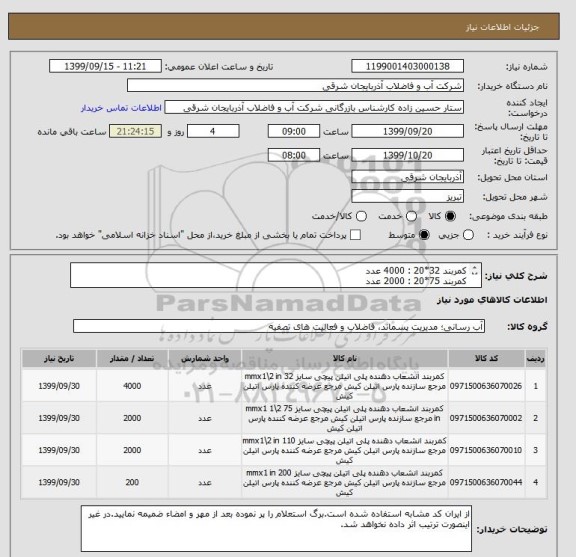Click the scroll stepper in the description box
The width and height of the screenshot is (576, 557).
pyautogui.click(x=474, y=271)
